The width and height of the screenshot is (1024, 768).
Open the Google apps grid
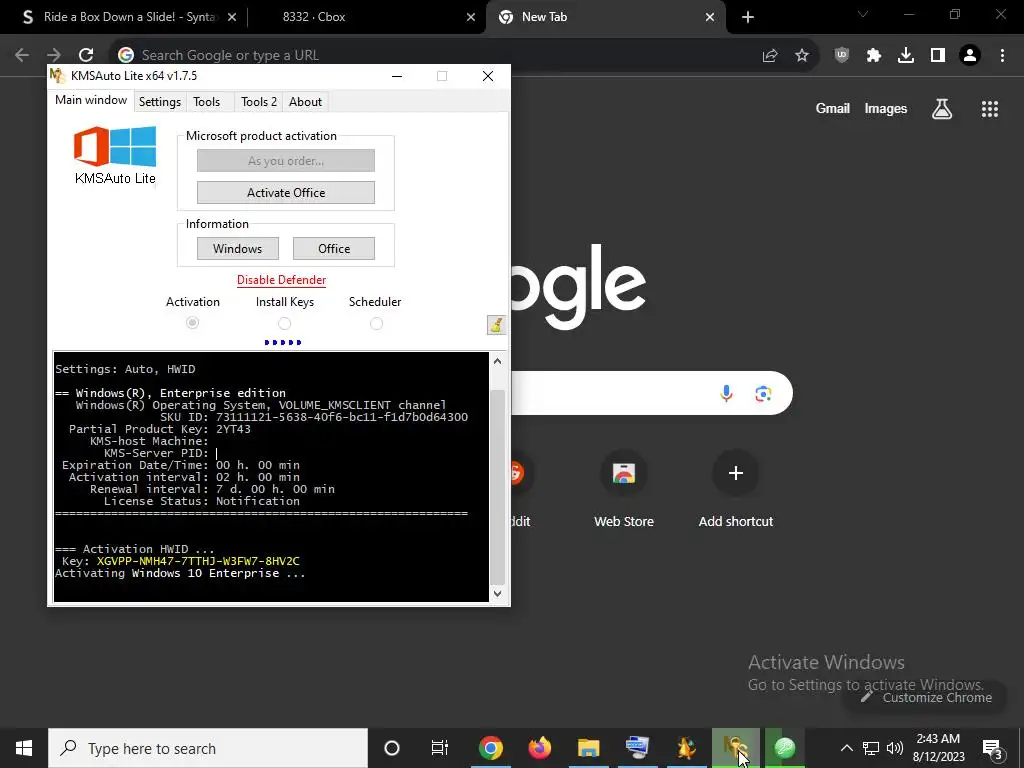tap(990, 108)
